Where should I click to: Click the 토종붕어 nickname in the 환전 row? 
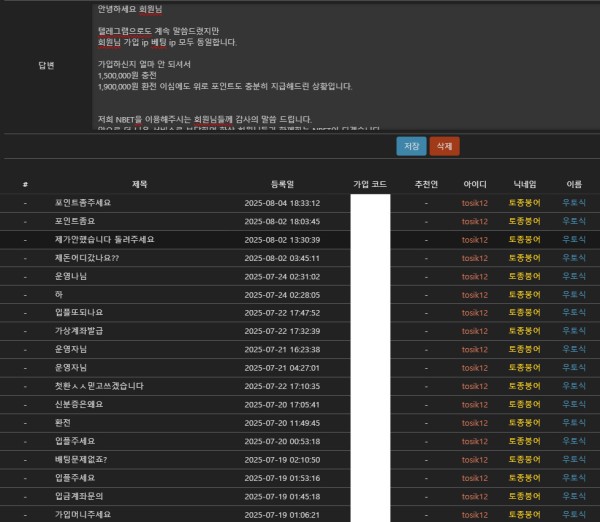tap(524, 423)
